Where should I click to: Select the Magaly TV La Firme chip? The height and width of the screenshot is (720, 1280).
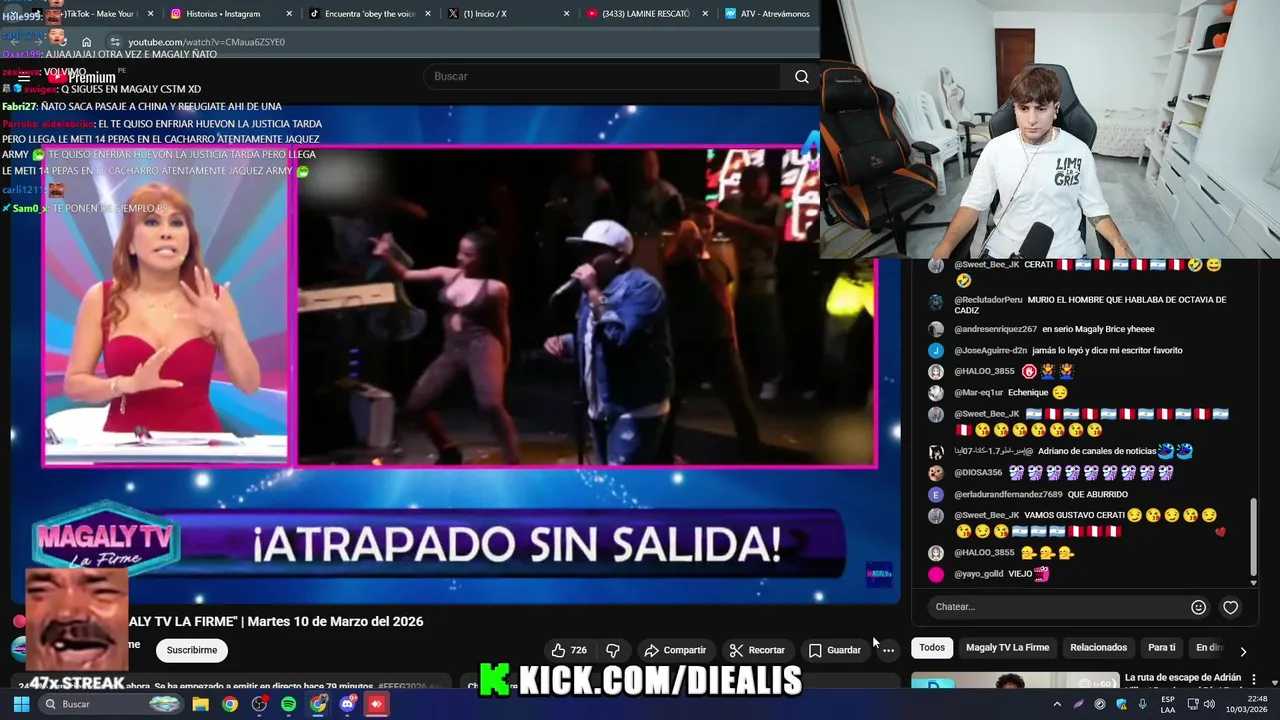click(1007, 648)
